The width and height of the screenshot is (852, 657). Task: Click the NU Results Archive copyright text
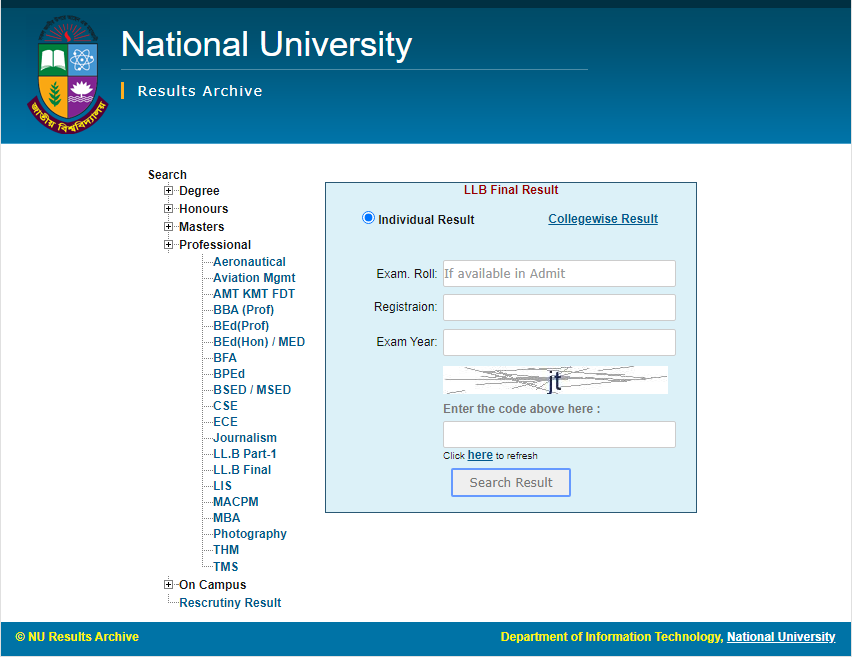[x=77, y=637]
